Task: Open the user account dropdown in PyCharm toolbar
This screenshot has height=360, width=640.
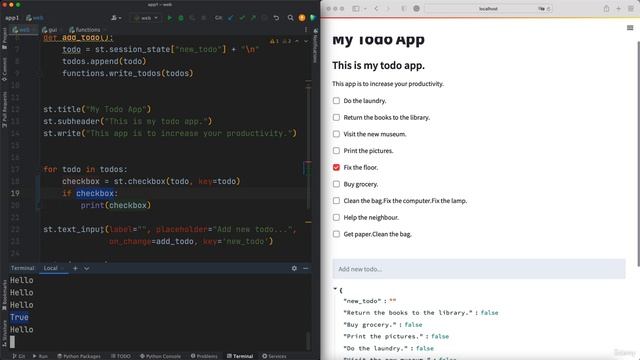Action: tap(116, 18)
